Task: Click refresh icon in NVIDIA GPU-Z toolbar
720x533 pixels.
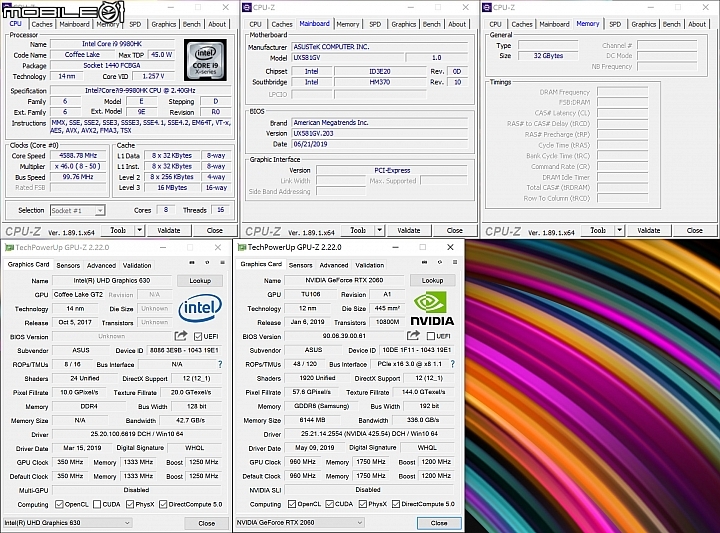Action: 439,262
